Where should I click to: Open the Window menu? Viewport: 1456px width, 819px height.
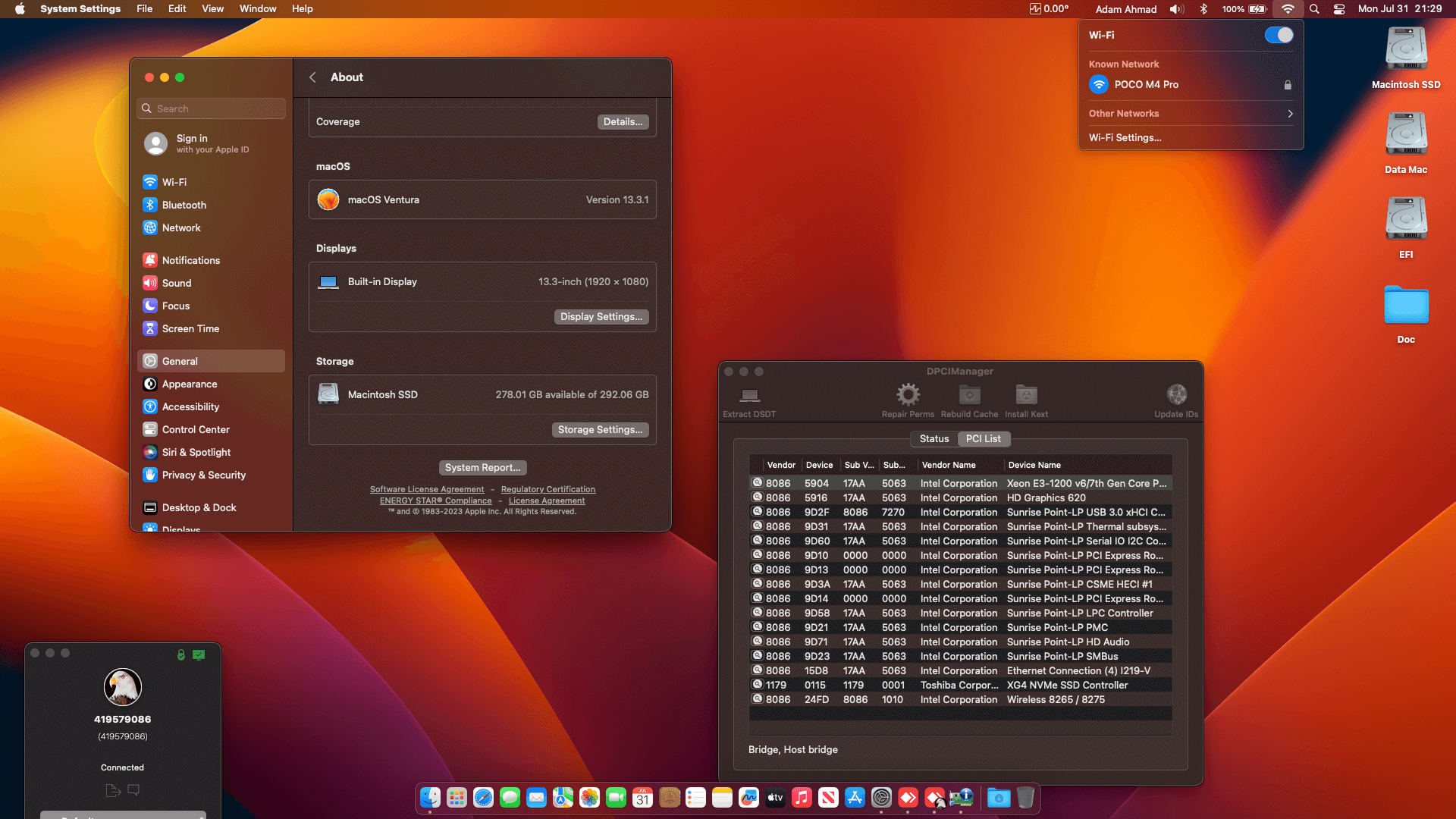click(257, 9)
